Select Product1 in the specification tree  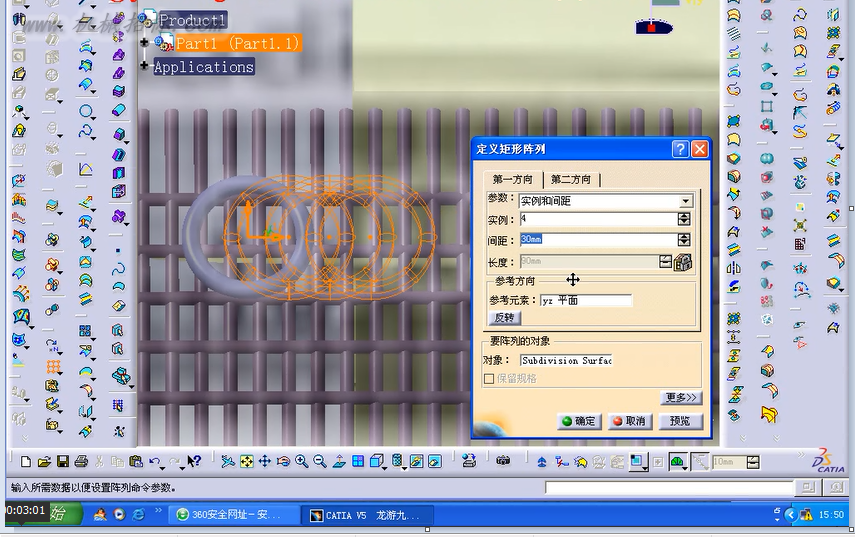click(191, 21)
